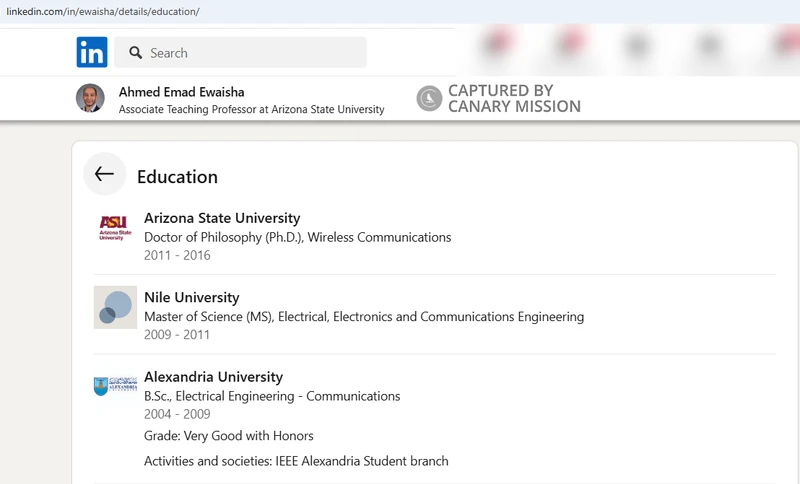Click the LinkedIn home logo
This screenshot has height=484, width=800.
pos(92,52)
